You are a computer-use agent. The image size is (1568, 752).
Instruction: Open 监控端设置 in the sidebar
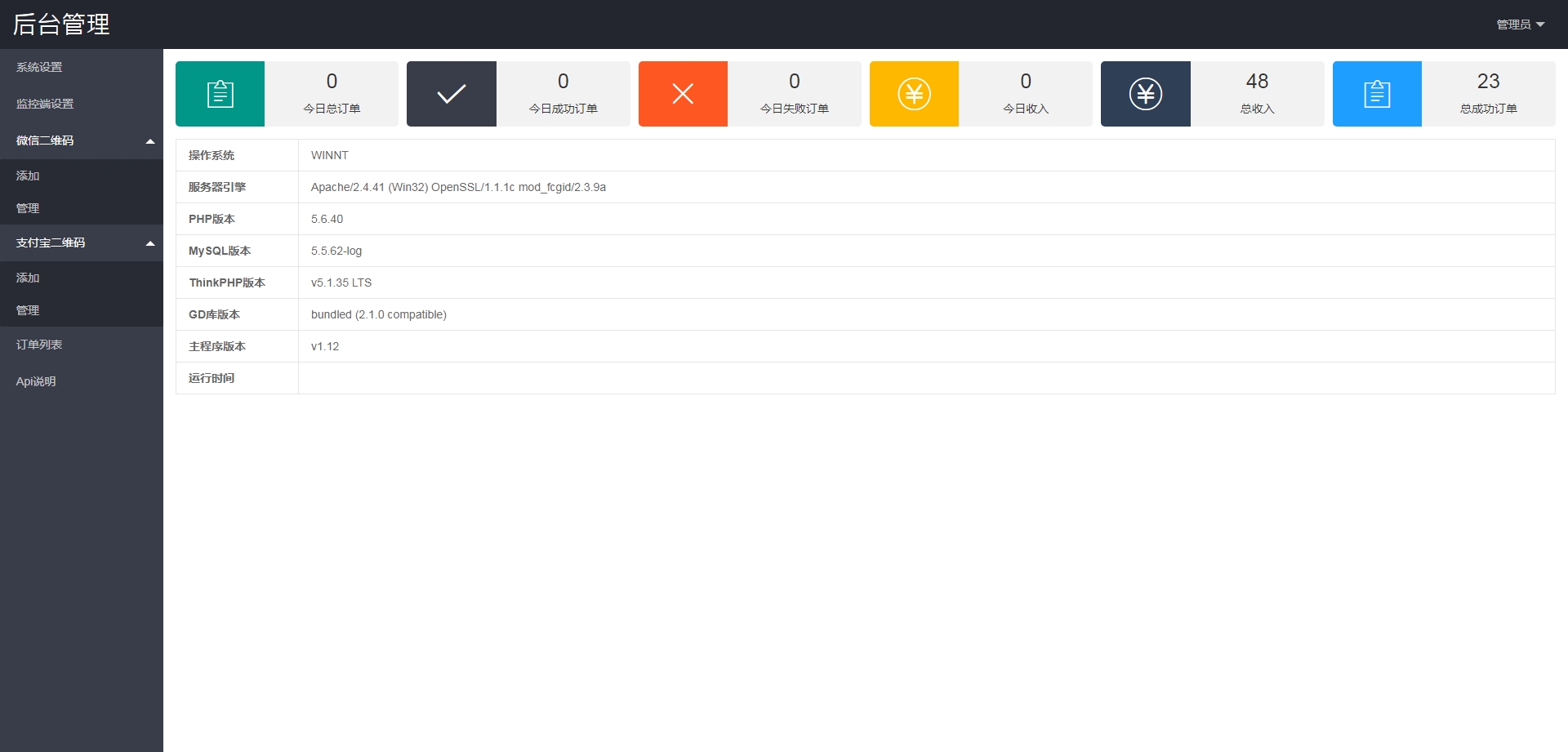[x=82, y=104]
